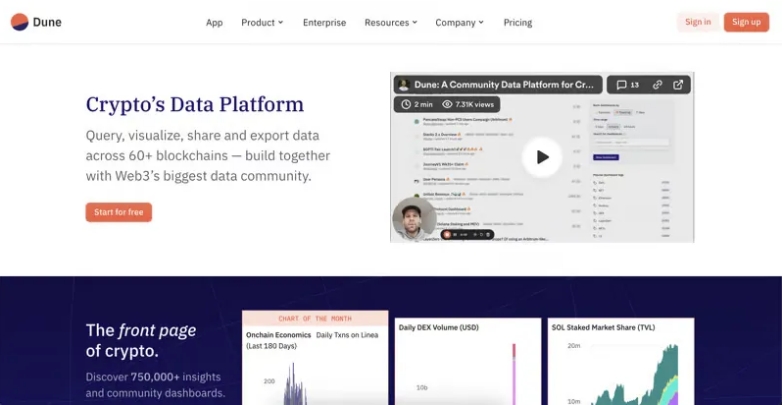The width and height of the screenshot is (784, 405).
Task: Click the Sign up button
Action: coord(746,22)
